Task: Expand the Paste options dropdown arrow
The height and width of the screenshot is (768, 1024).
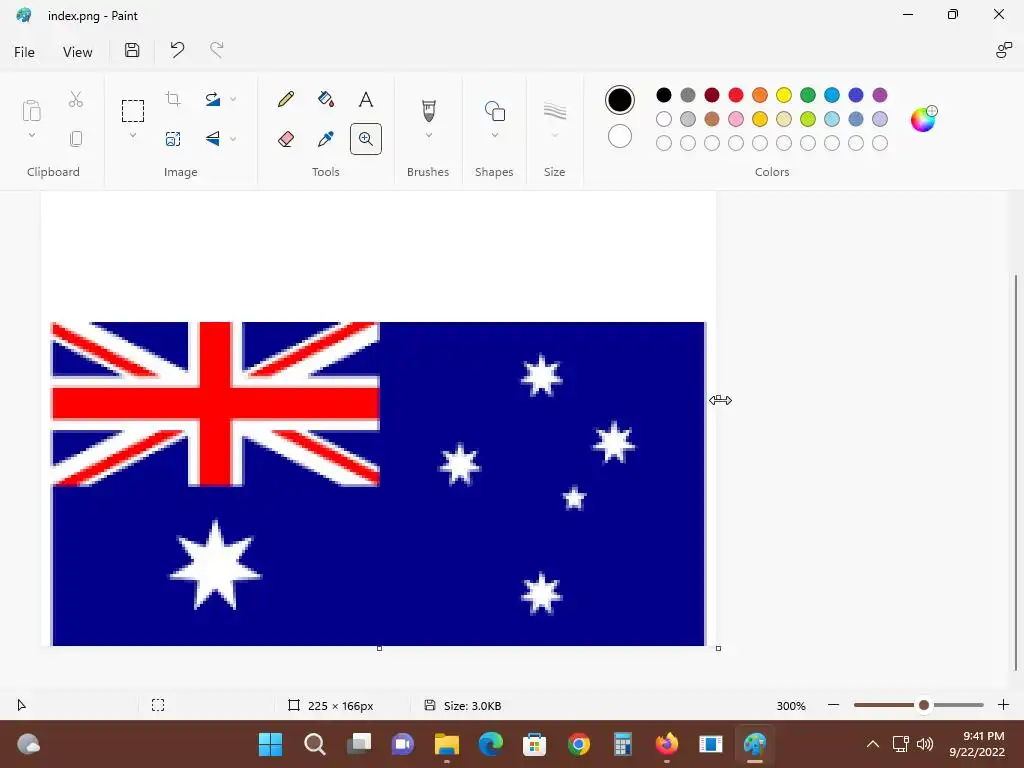Action: (31, 135)
